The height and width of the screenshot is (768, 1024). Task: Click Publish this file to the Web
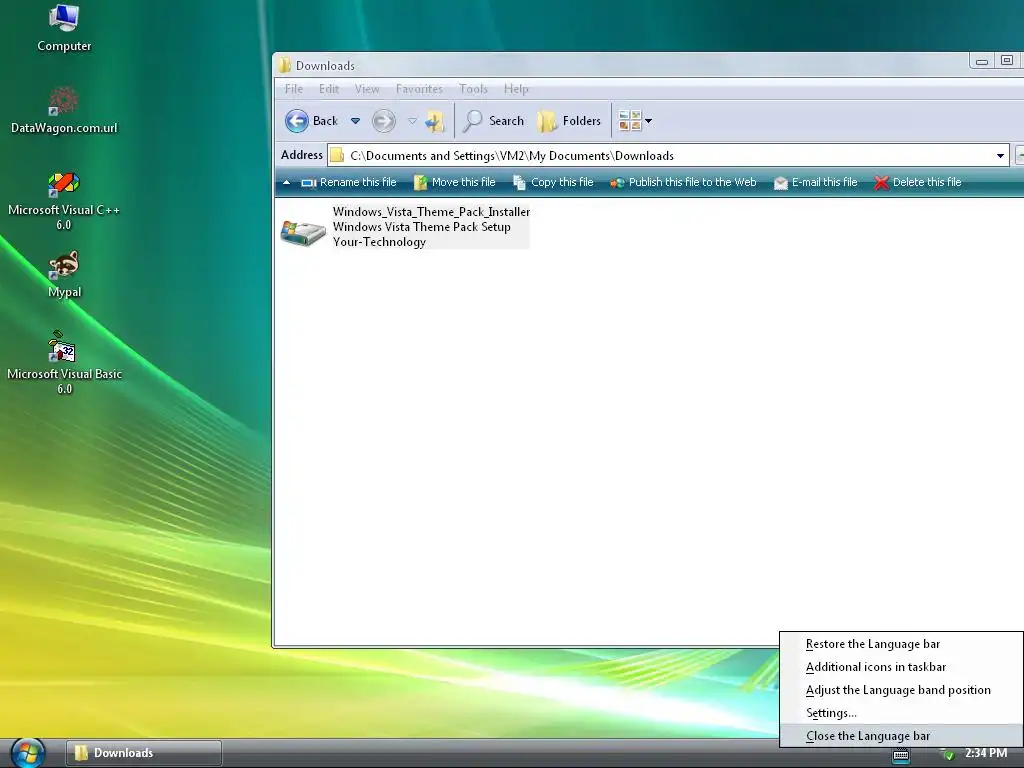(683, 182)
